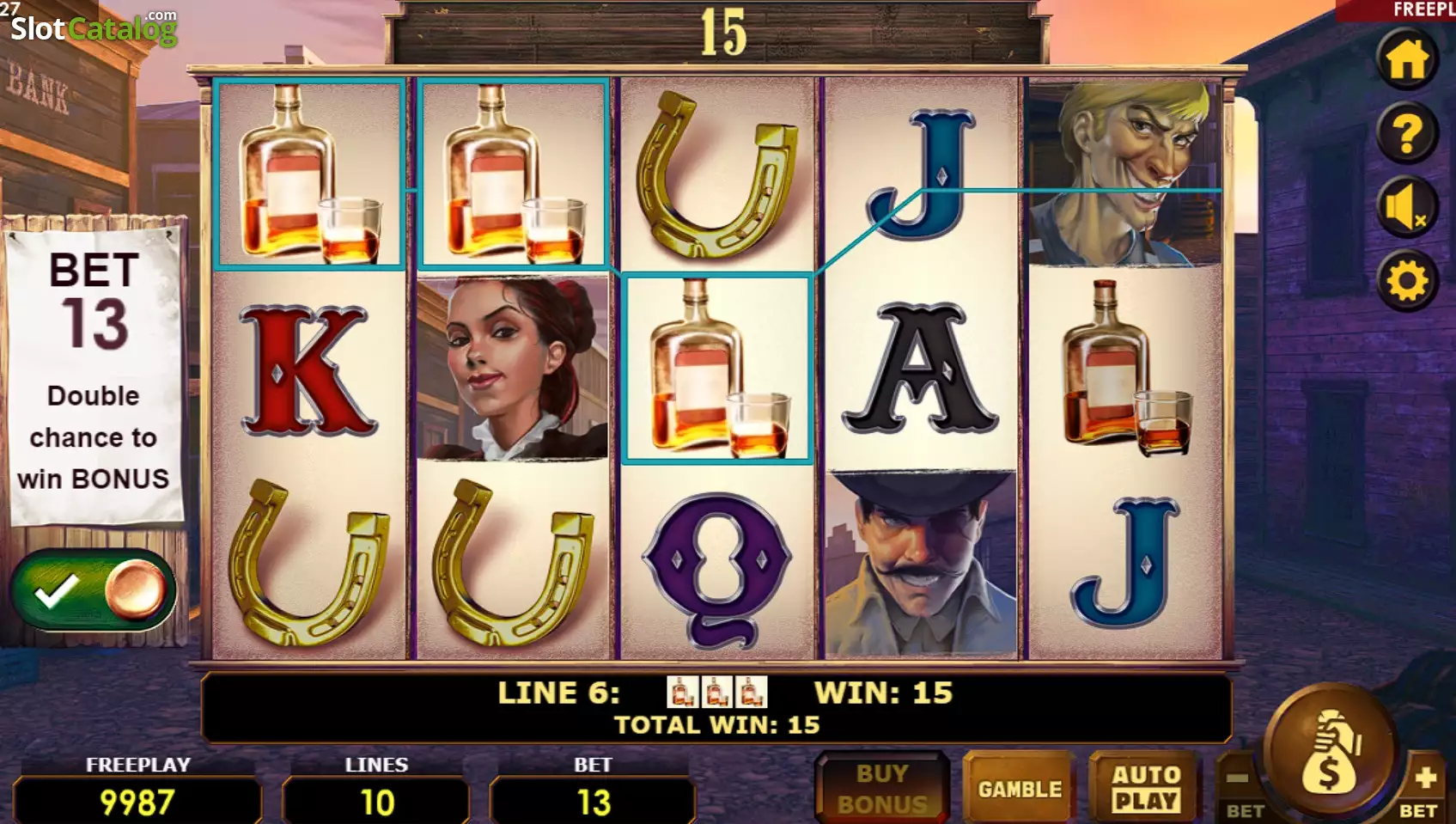Start Auto Play mode
Screen dimensions: 1456x824
coord(1146,788)
